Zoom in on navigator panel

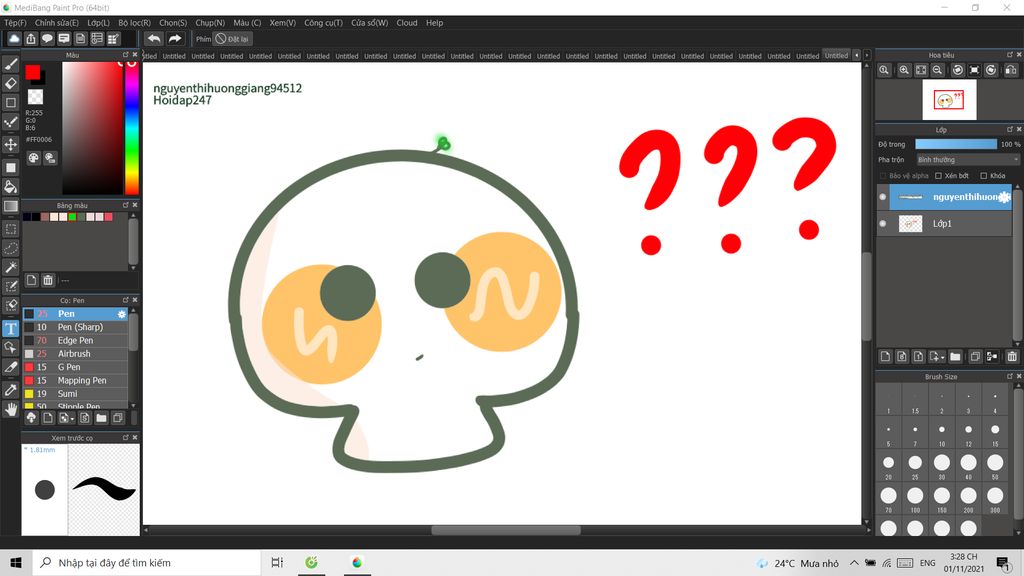904,70
